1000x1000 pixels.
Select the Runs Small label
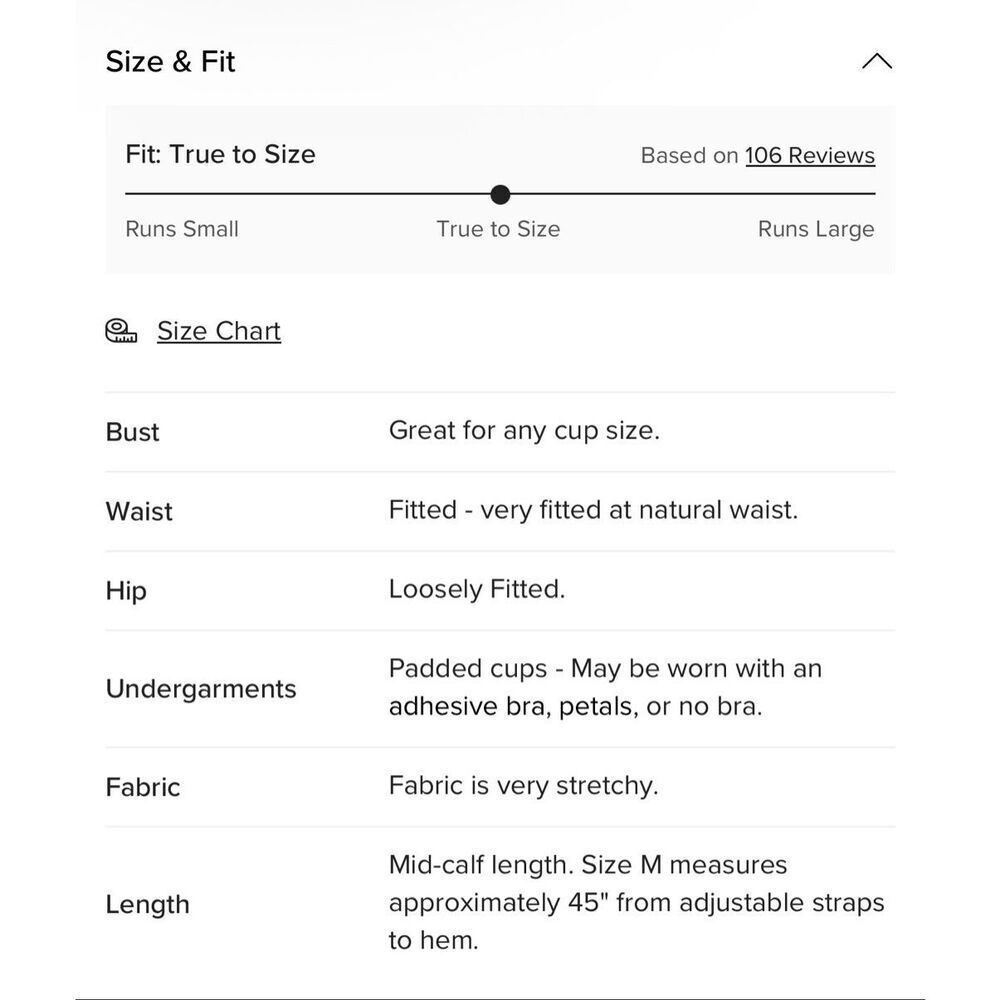coord(182,229)
